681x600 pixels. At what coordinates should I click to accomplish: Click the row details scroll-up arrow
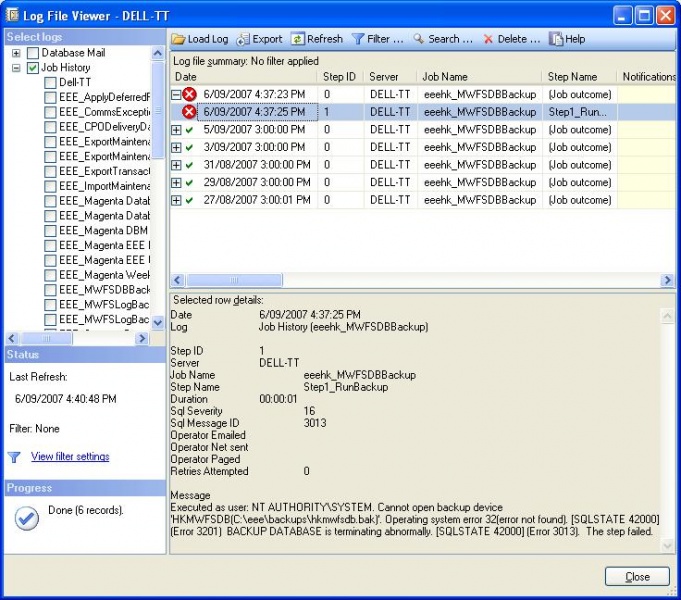[668, 316]
